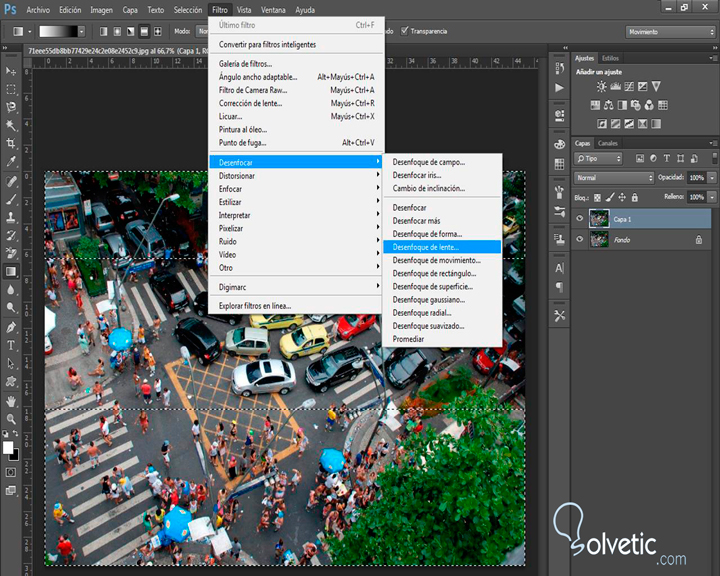Select the Magic Wand tool

pyautogui.click(x=11, y=125)
